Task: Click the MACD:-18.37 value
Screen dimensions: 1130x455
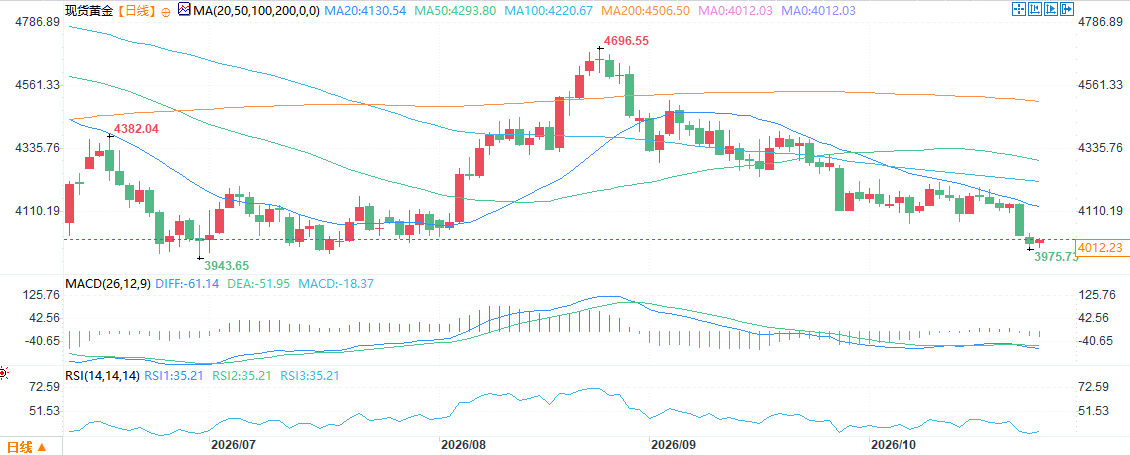Action: pos(335,284)
